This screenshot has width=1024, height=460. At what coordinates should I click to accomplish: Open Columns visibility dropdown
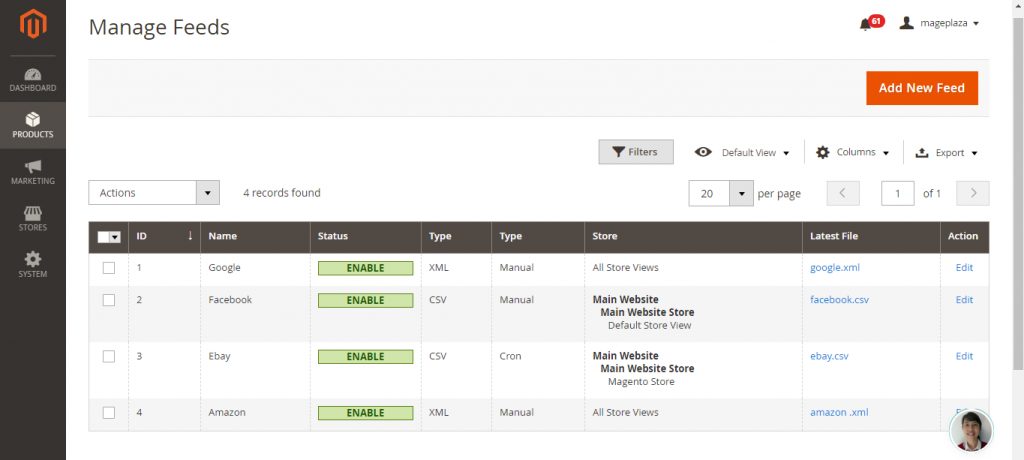[853, 152]
